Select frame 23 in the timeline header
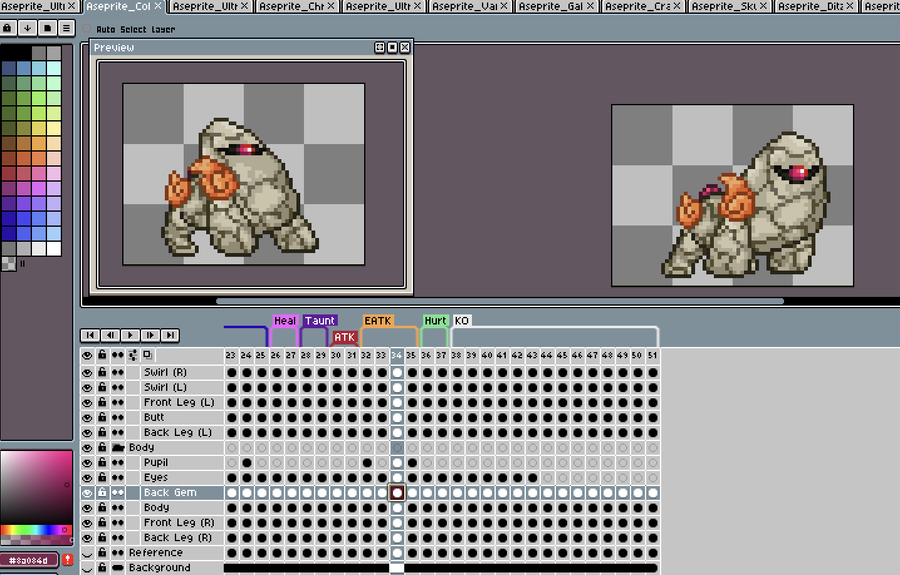 coord(231,355)
